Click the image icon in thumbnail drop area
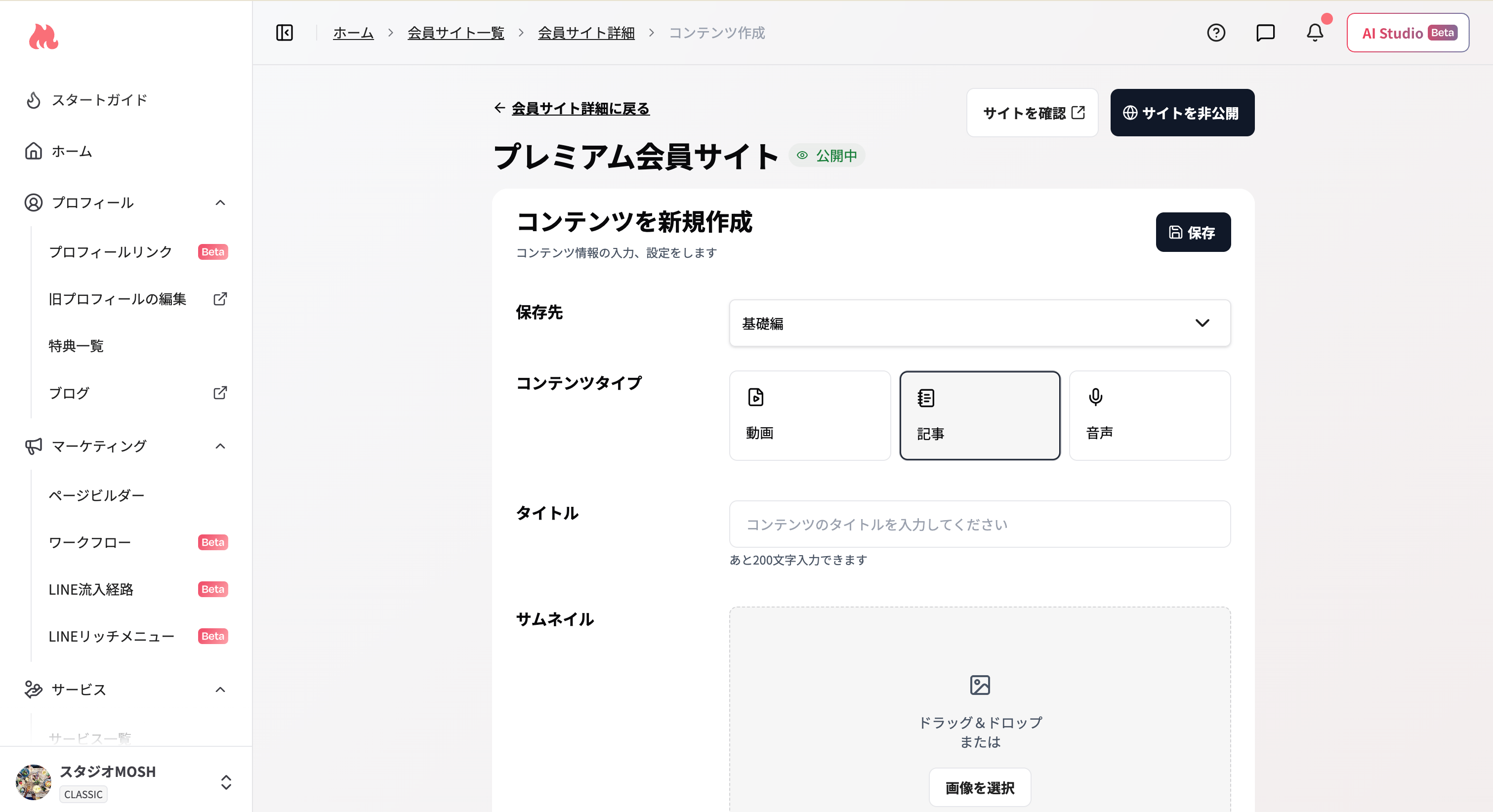The height and width of the screenshot is (812, 1493). coord(980,685)
